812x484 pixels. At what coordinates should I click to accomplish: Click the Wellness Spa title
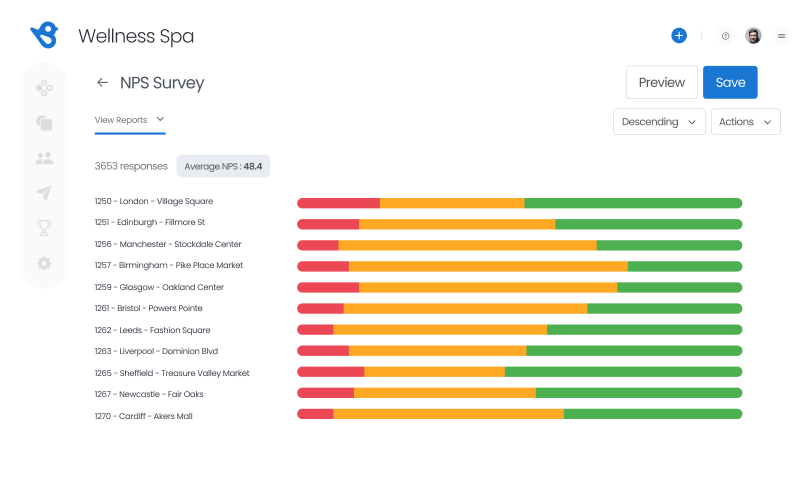136,36
